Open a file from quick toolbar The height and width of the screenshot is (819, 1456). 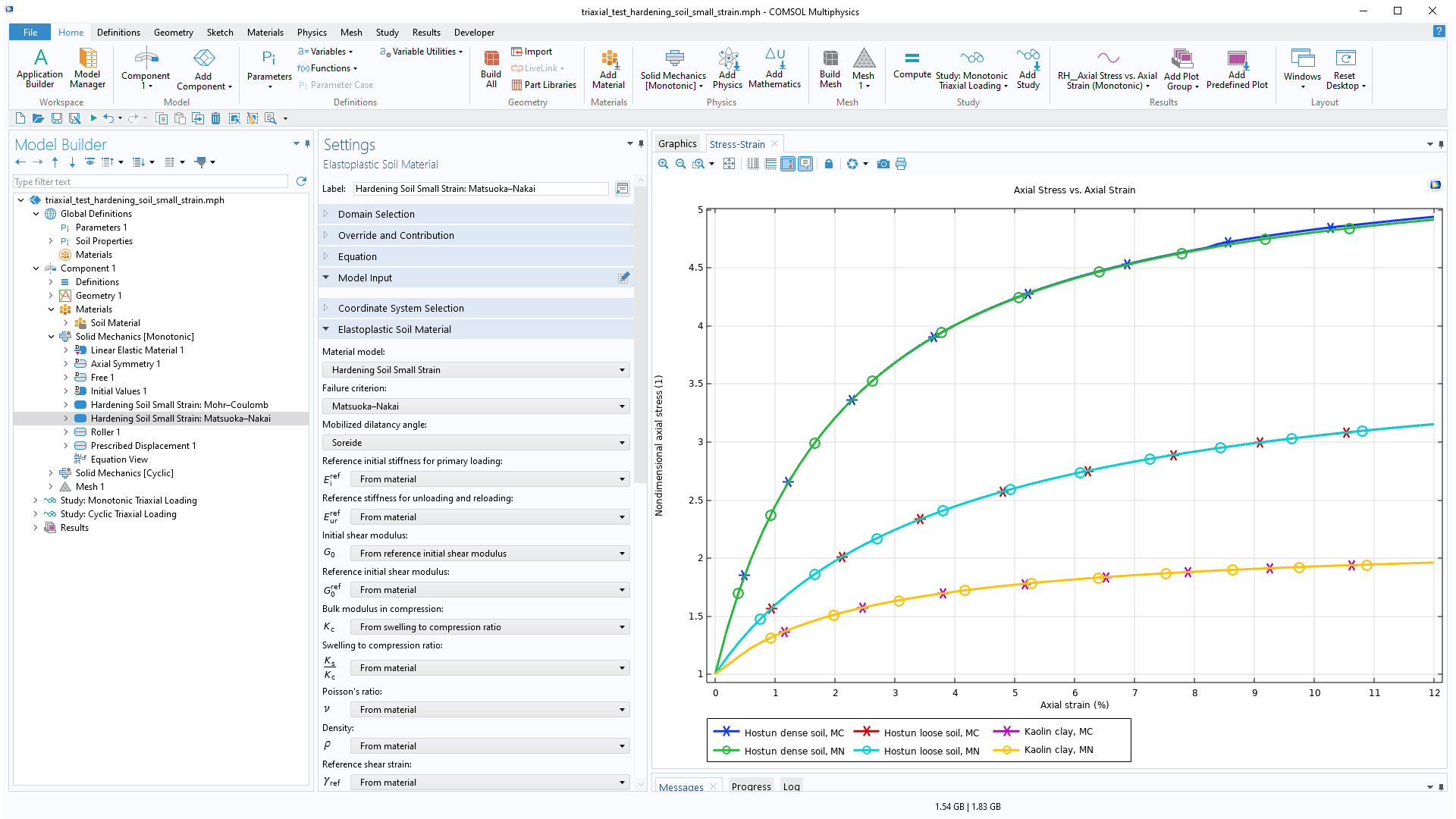[x=38, y=118]
